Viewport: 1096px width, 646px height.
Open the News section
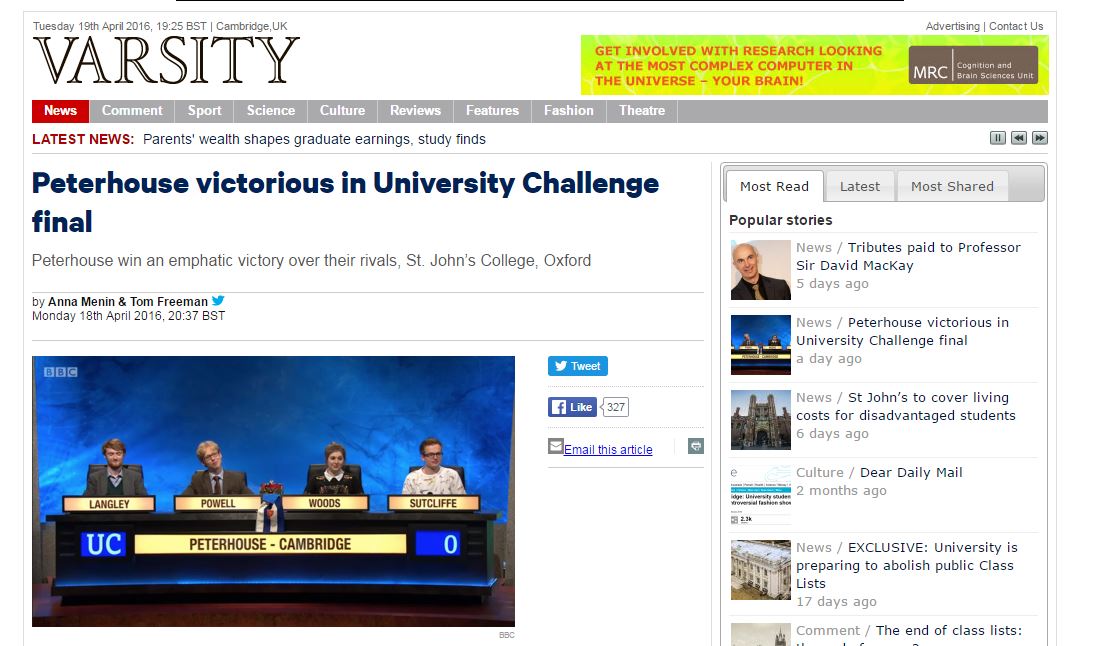coord(60,111)
